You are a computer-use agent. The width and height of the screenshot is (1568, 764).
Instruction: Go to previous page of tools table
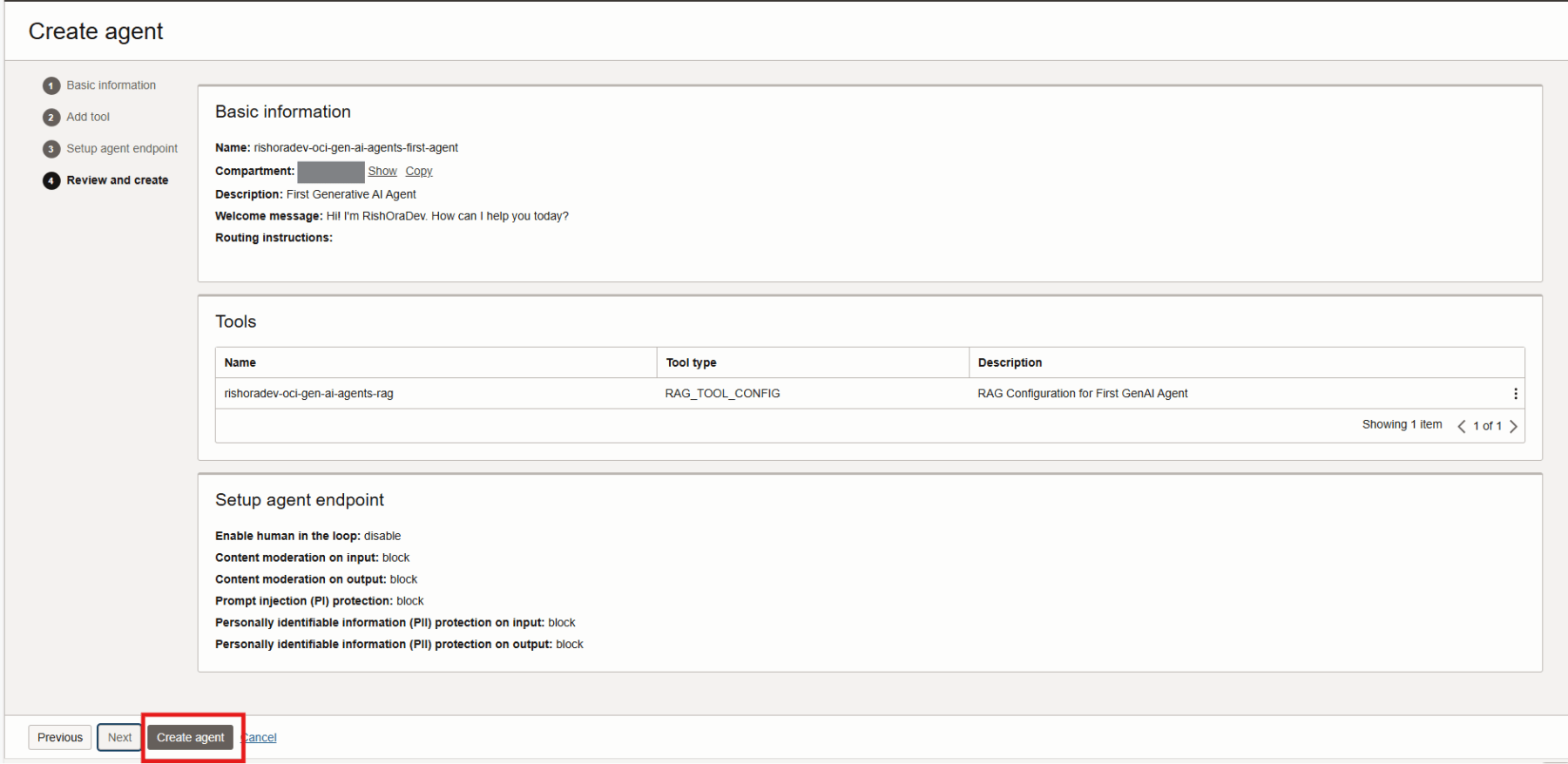point(1461,426)
